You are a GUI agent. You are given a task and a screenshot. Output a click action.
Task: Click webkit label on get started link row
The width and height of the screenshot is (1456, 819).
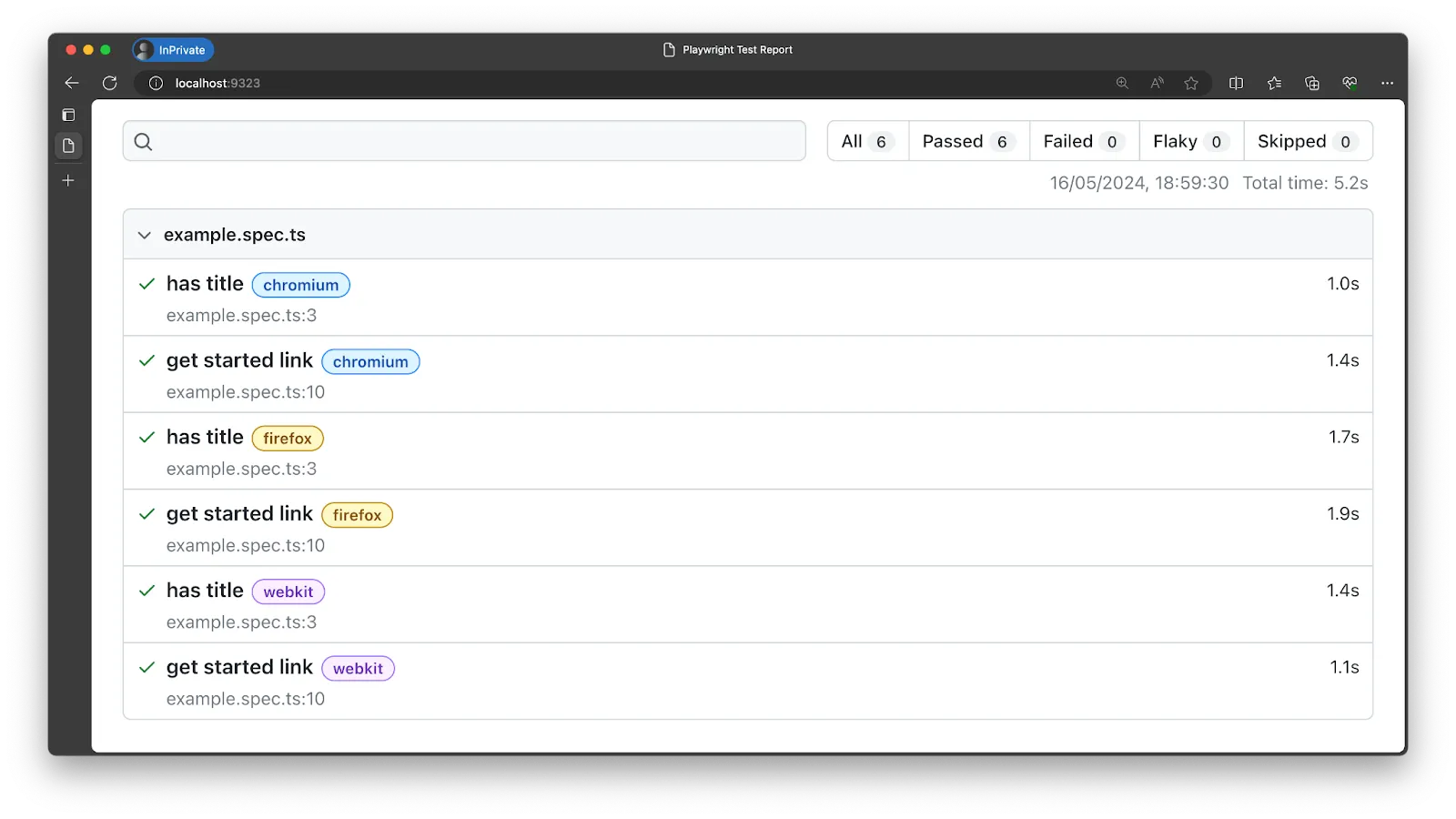[358, 668]
